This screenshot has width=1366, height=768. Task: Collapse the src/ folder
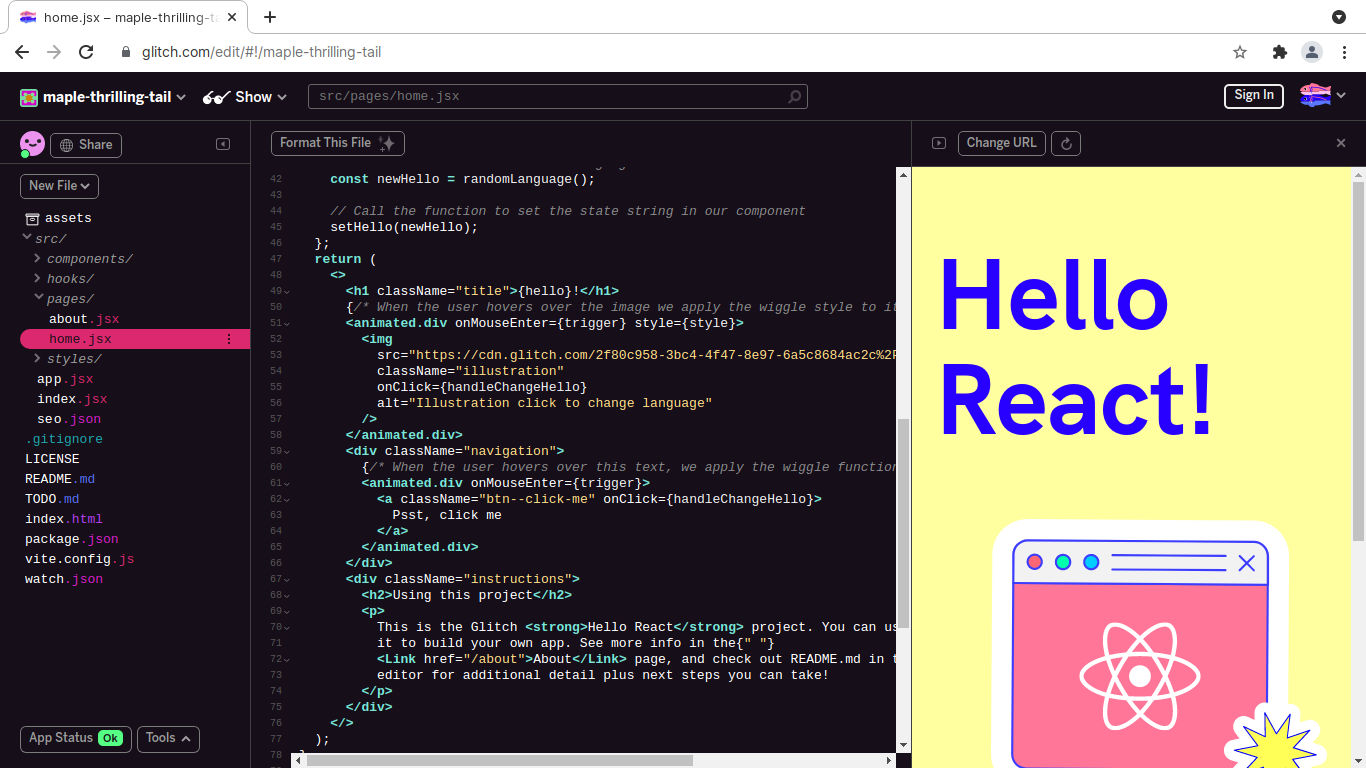tap(27, 238)
